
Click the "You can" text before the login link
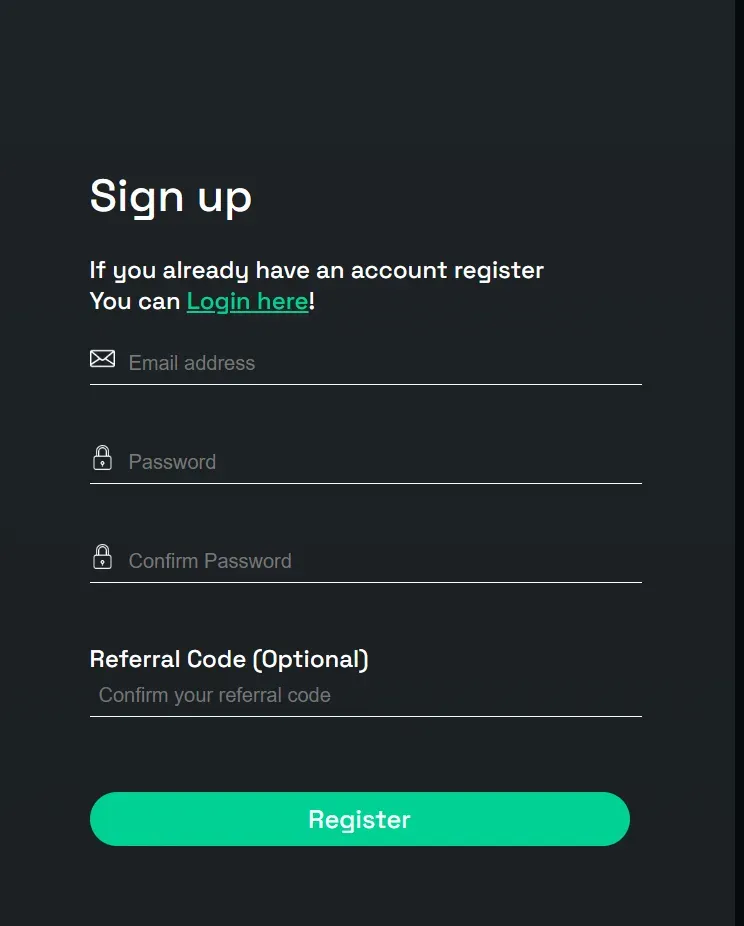tap(134, 301)
